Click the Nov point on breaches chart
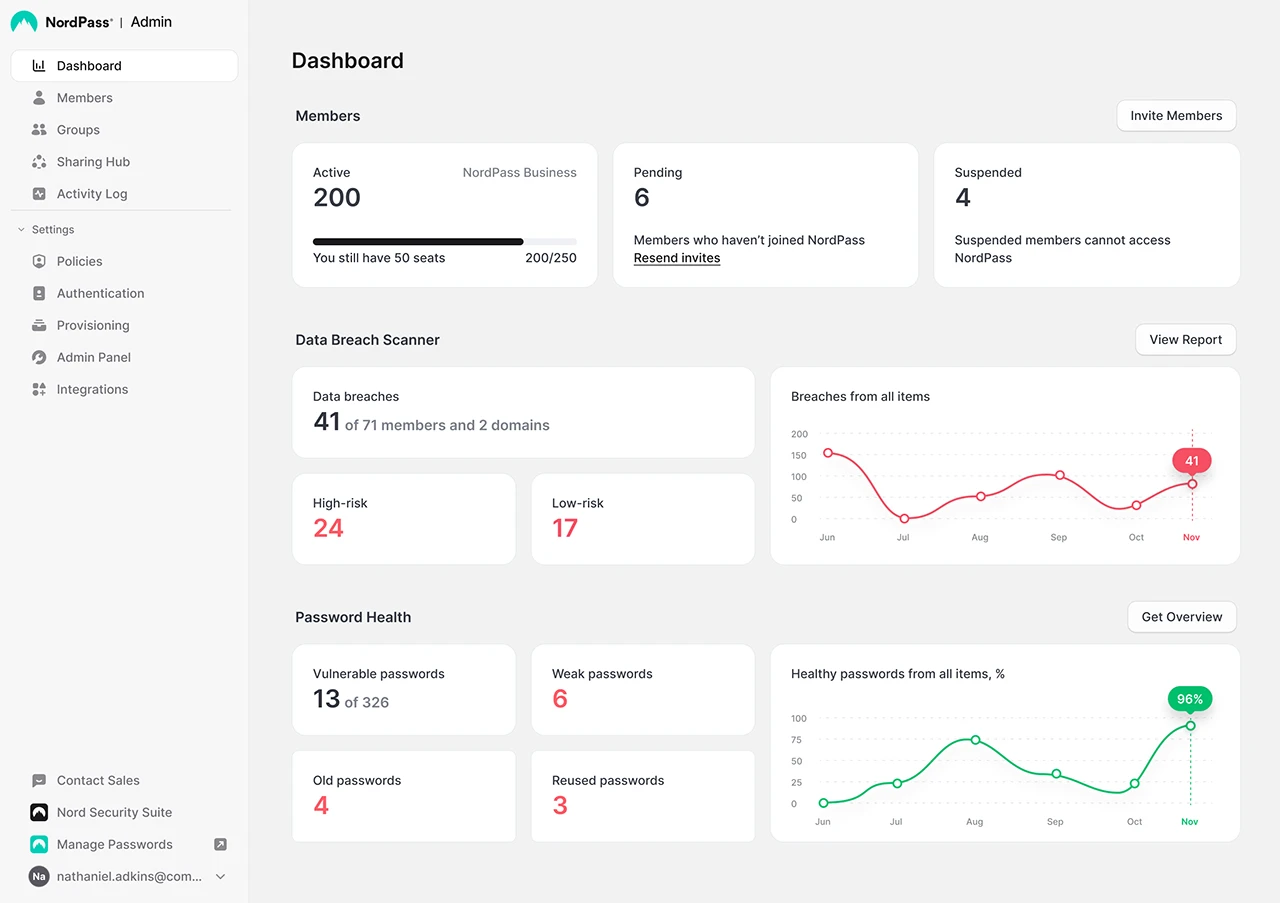This screenshot has width=1280, height=903. [1191, 484]
